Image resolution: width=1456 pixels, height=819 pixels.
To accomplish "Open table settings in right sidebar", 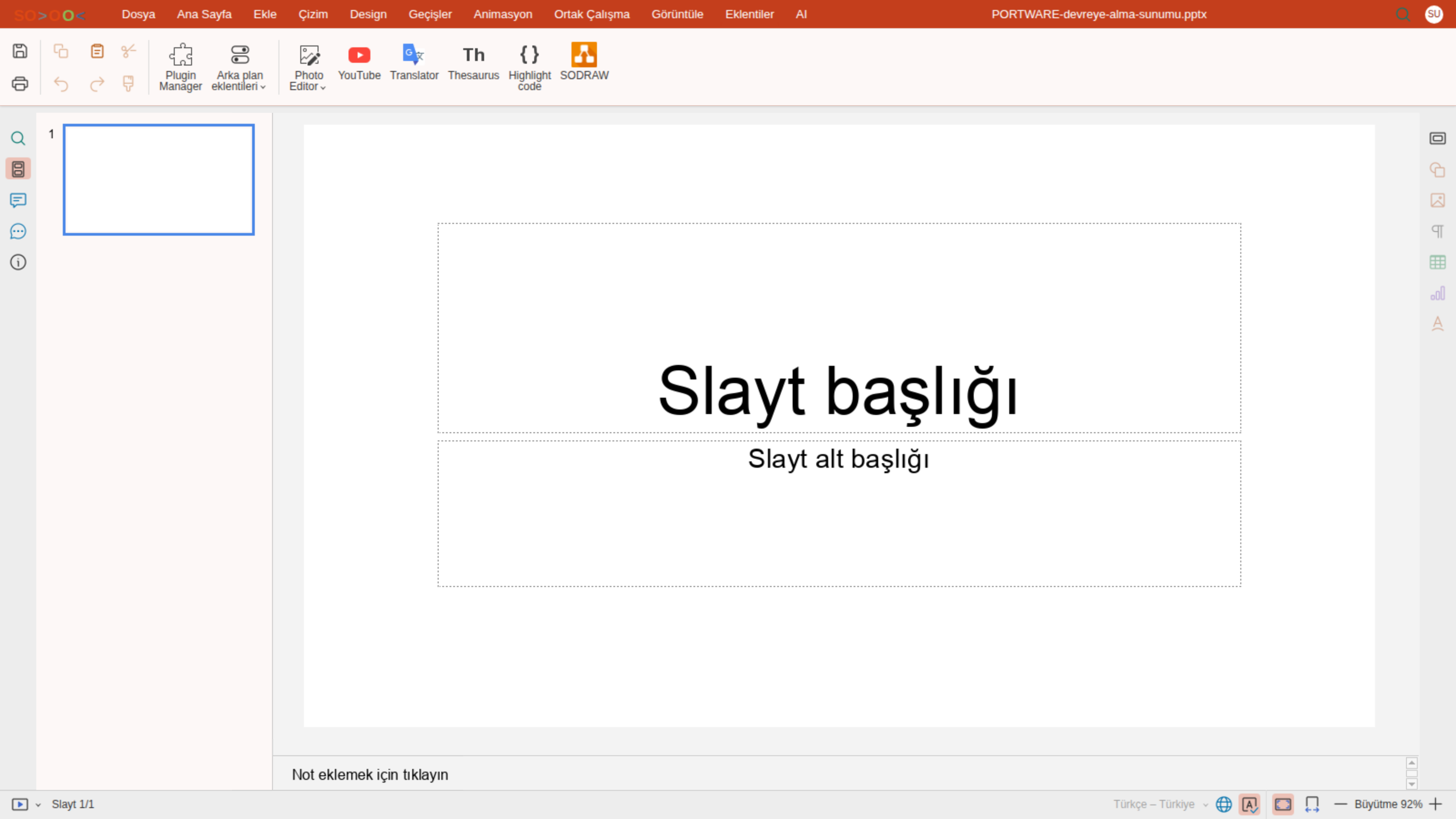I will click(1437, 262).
